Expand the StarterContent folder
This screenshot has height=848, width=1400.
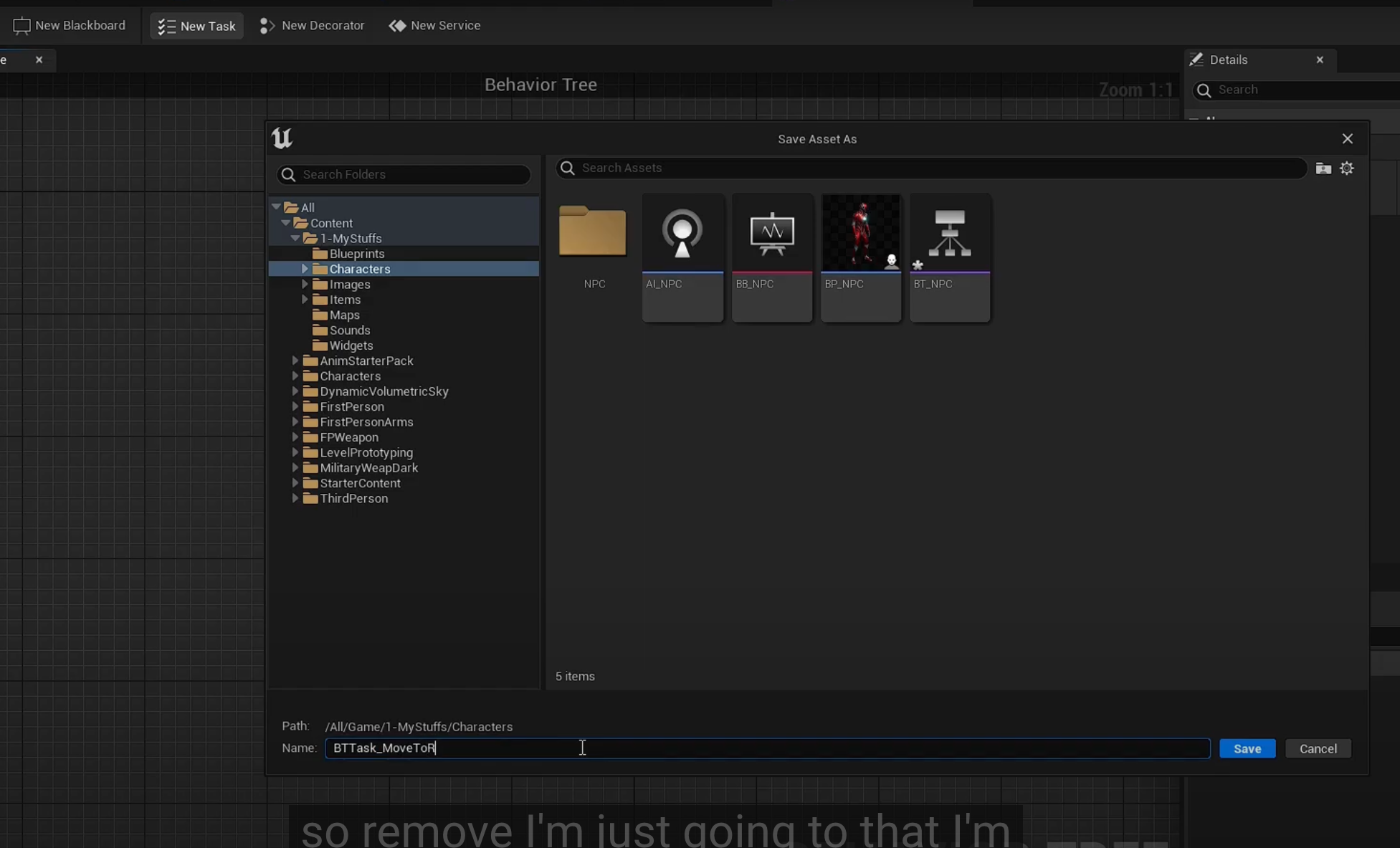(x=296, y=483)
